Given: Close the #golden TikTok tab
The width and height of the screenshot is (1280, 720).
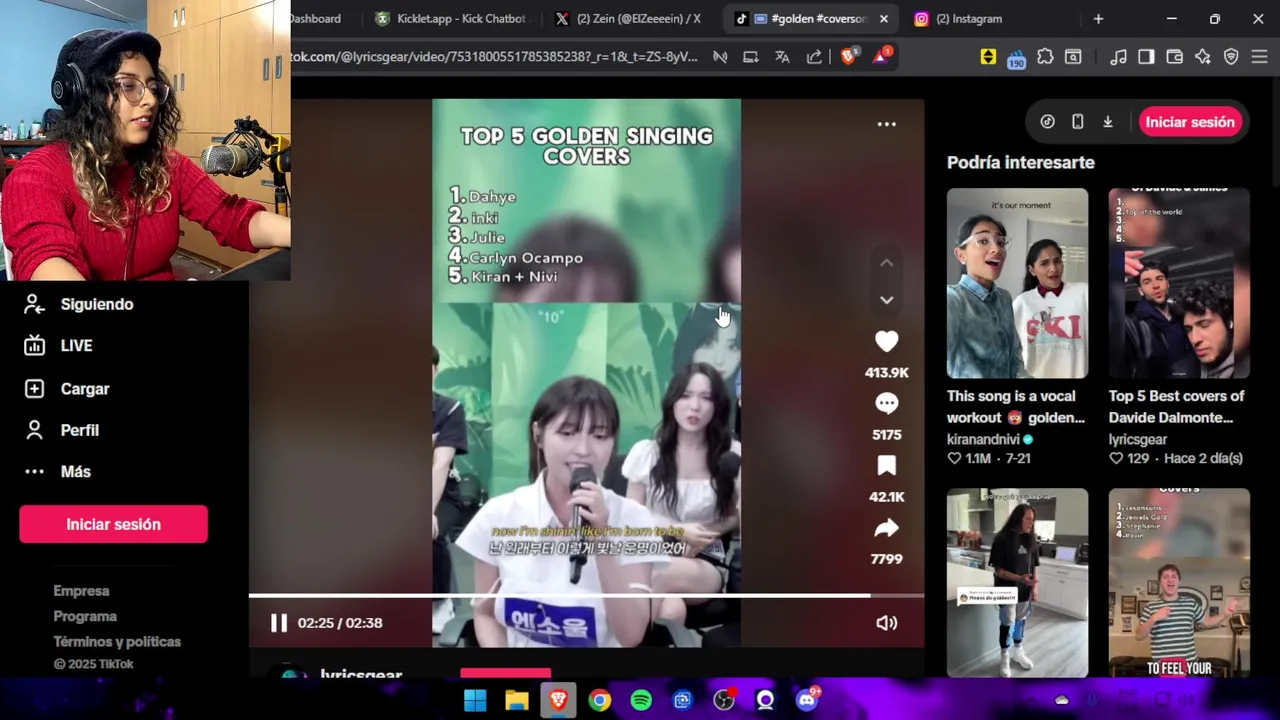Looking at the screenshot, I should point(883,19).
